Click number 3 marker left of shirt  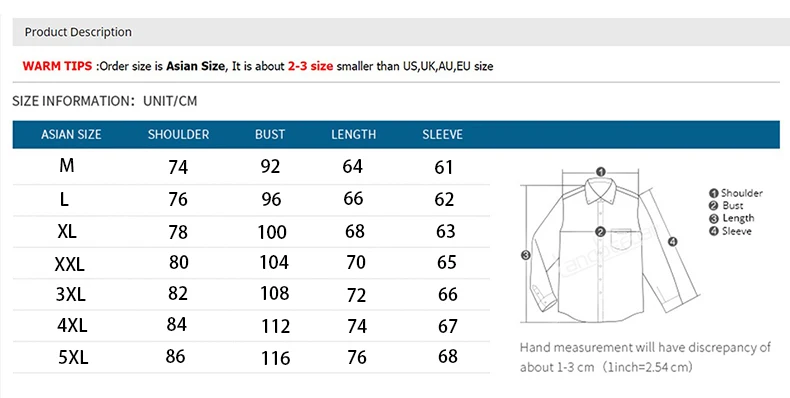pos(525,255)
